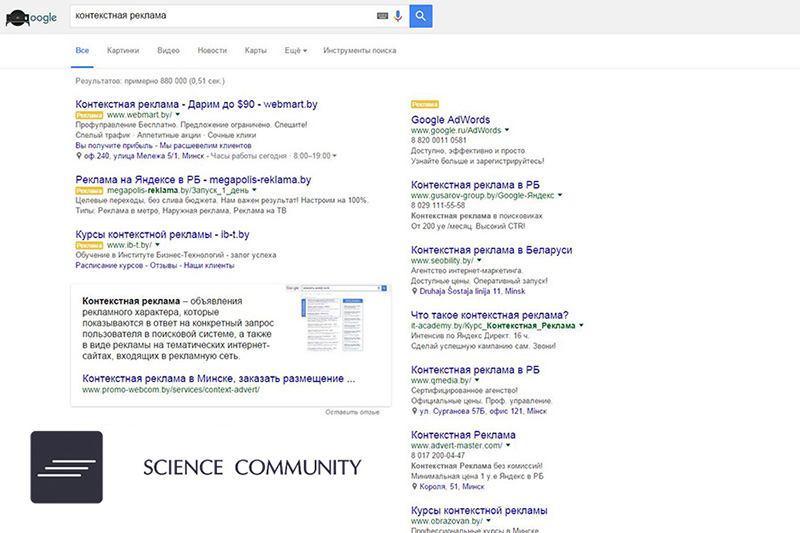
Task: Open the on-screen keyboard icon
Action: 382,16
